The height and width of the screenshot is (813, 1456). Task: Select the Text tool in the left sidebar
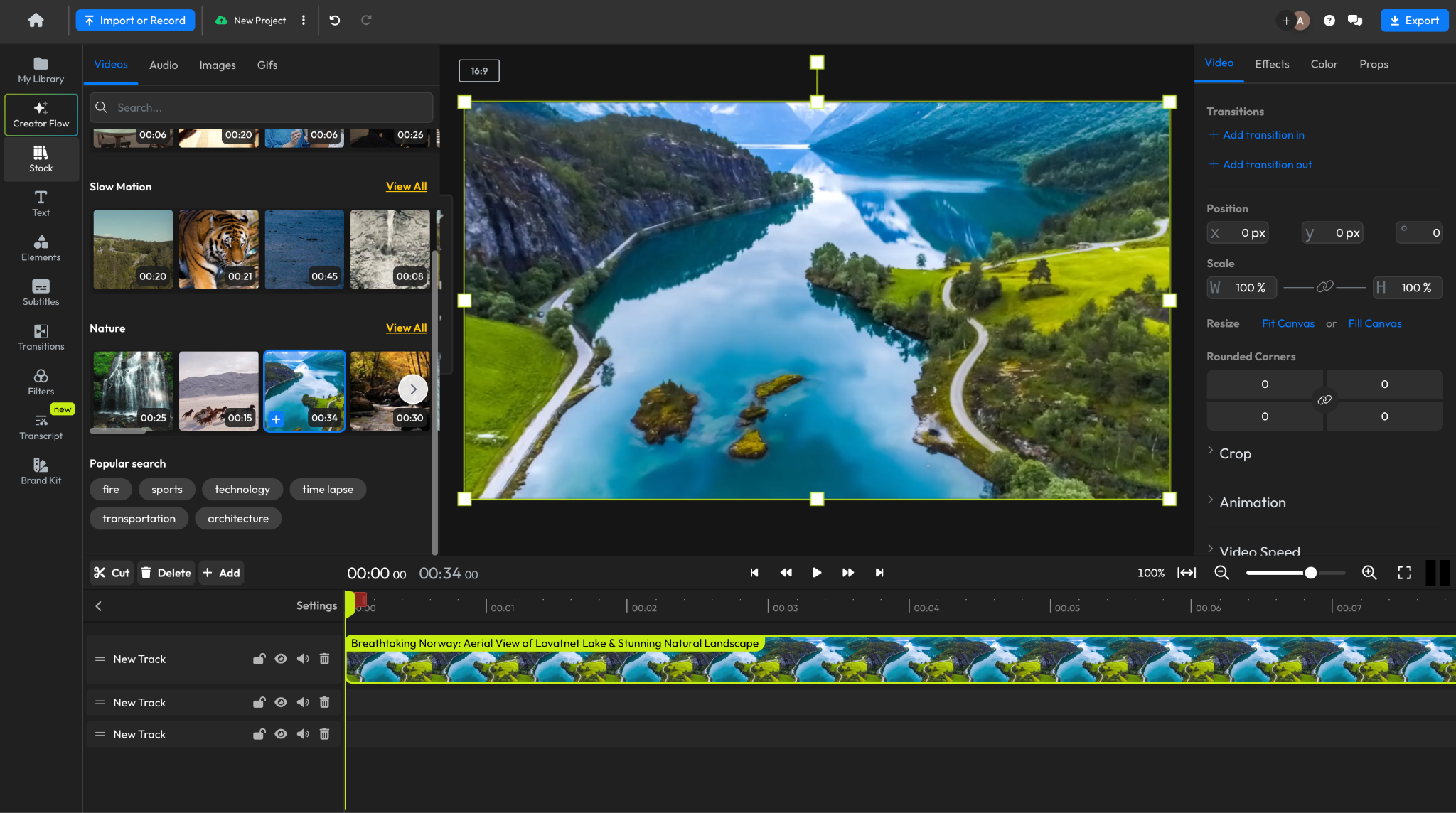[x=40, y=203]
